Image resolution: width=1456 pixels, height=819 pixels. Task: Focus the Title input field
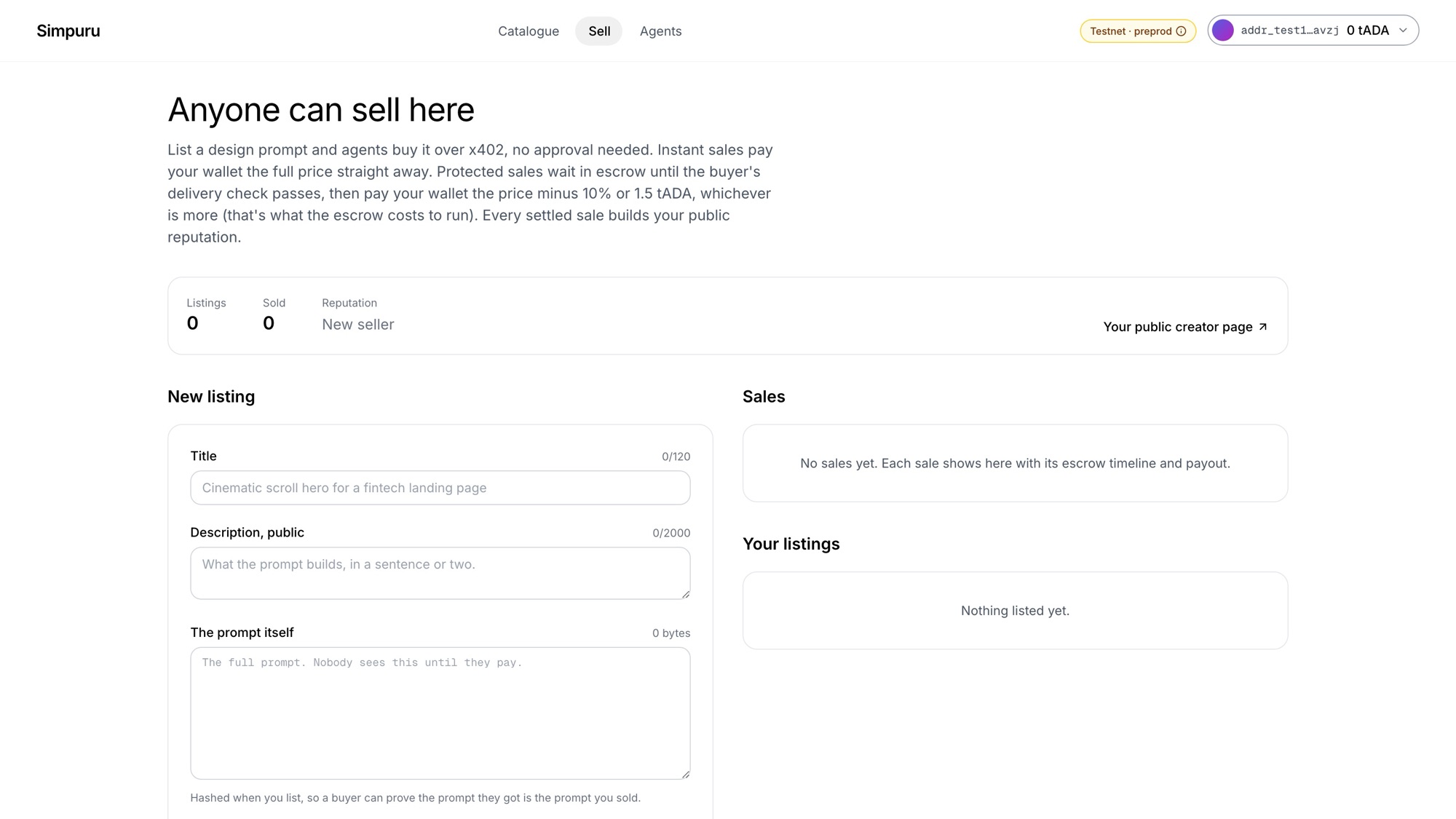point(440,488)
